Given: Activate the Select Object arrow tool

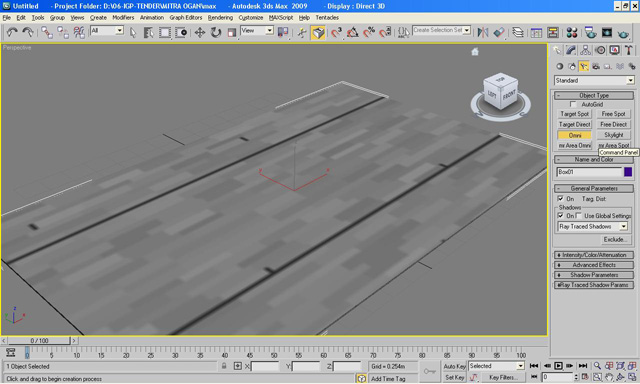Looking at the screenshot, I should pyautogui.click(x=133, y=33).
